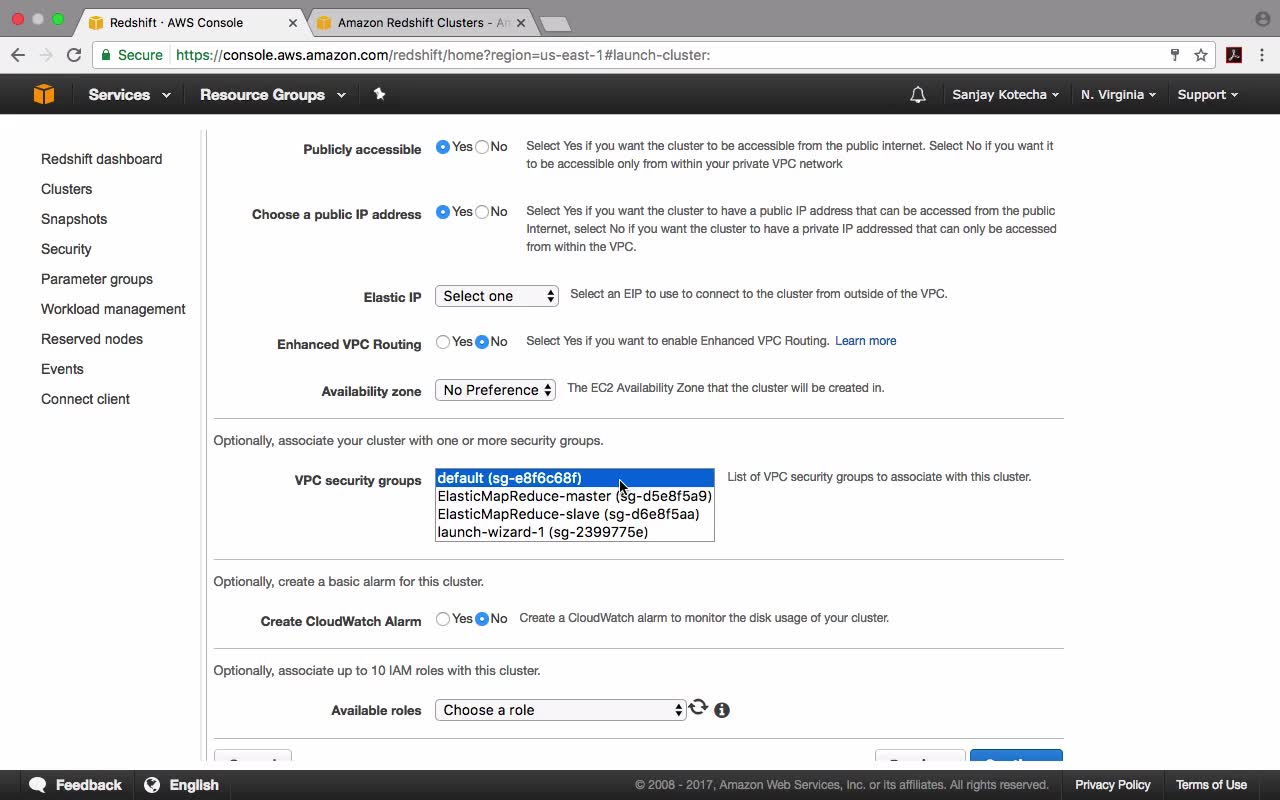The height and width of the screenshot is (800, 1280).
Task: Reload the current page
Action: click(73, 55)
